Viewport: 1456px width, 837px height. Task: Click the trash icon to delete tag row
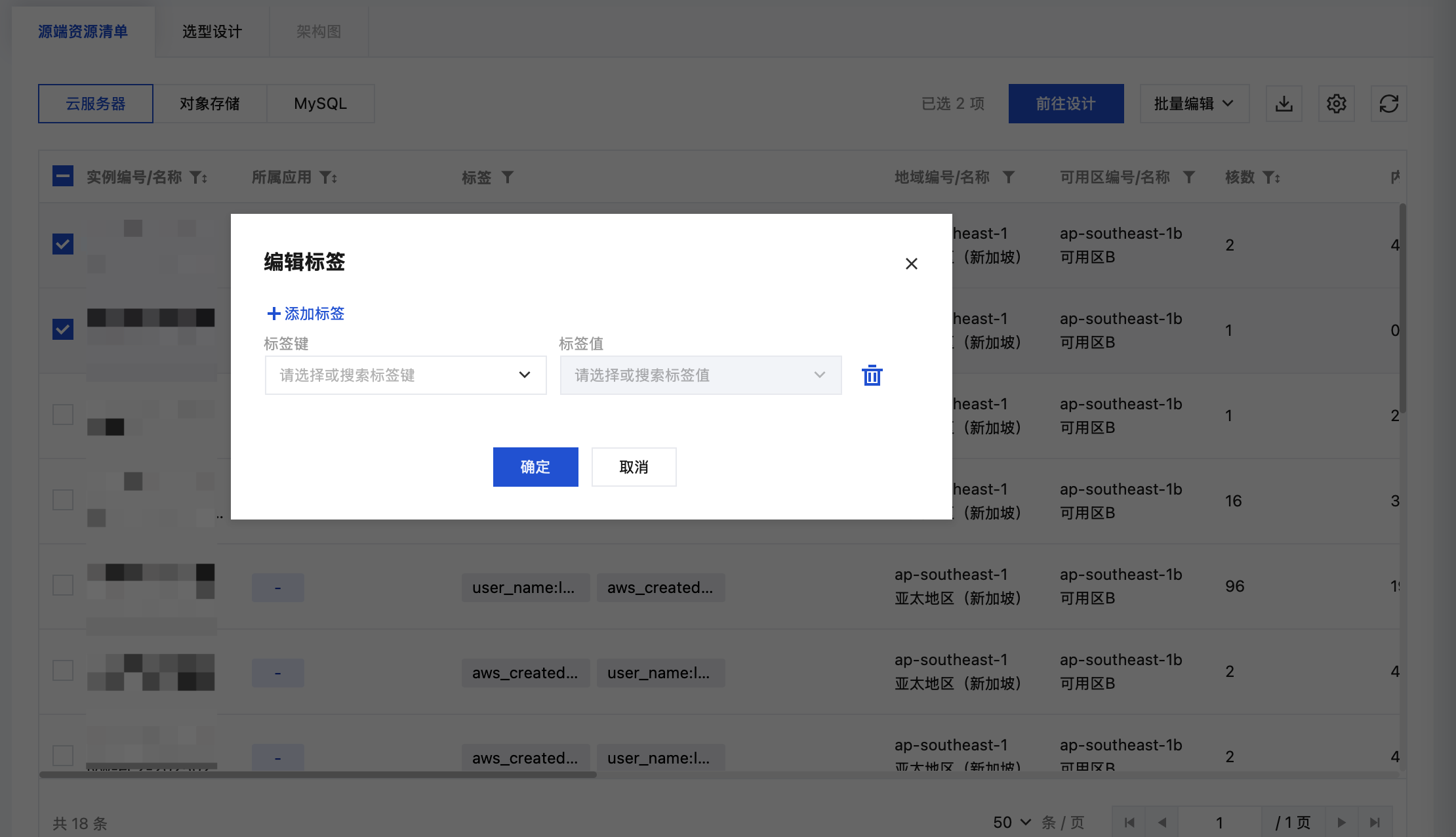click(x=872, y=375)
